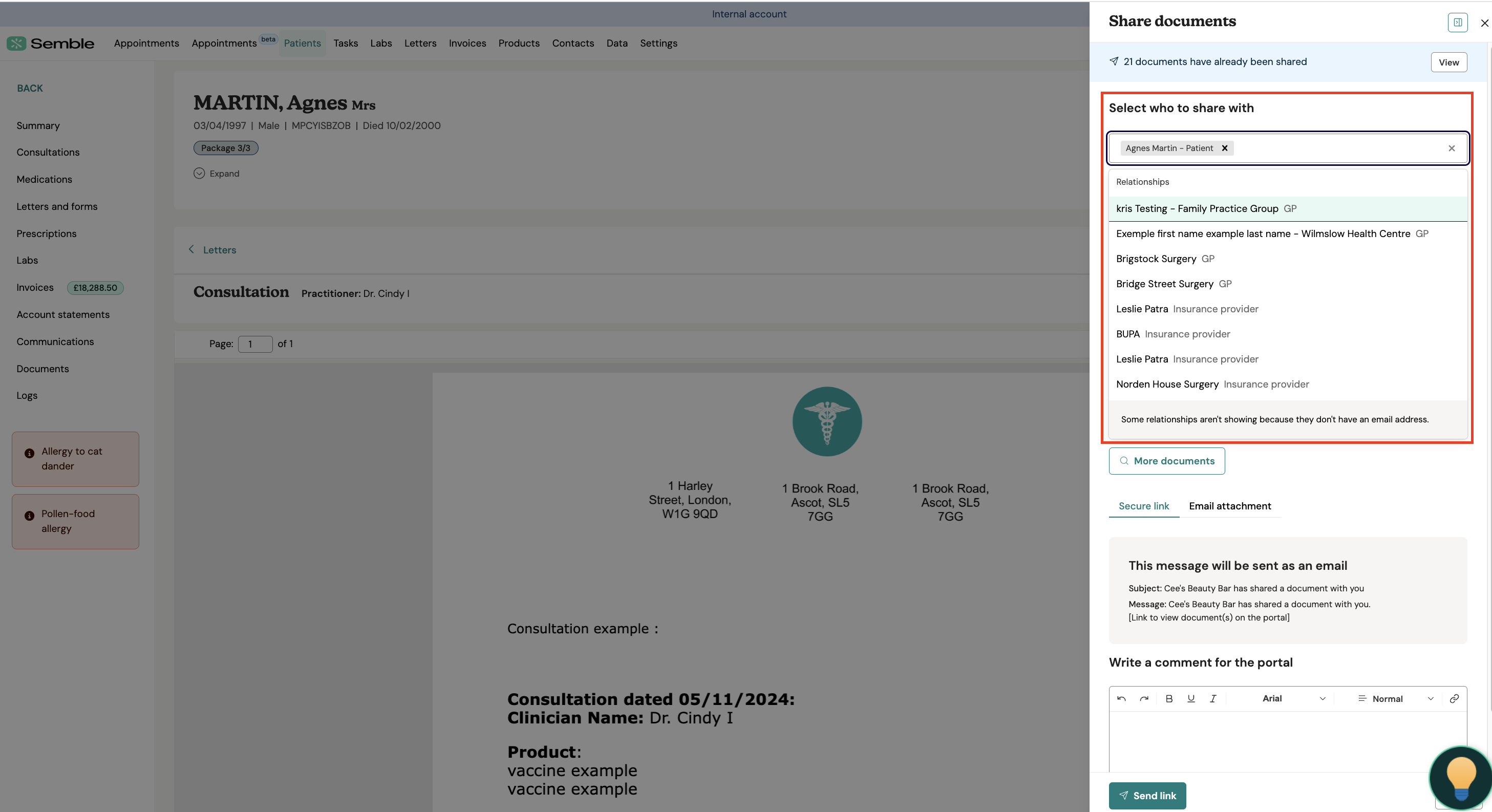
Task: Open the Invoices top menu
Action: point(467,43)
